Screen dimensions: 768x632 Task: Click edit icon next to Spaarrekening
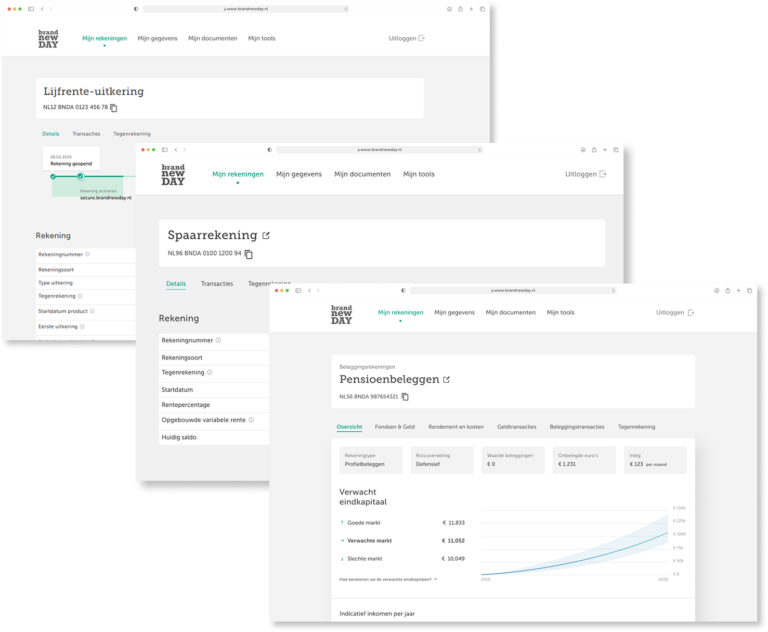(266, 236)
